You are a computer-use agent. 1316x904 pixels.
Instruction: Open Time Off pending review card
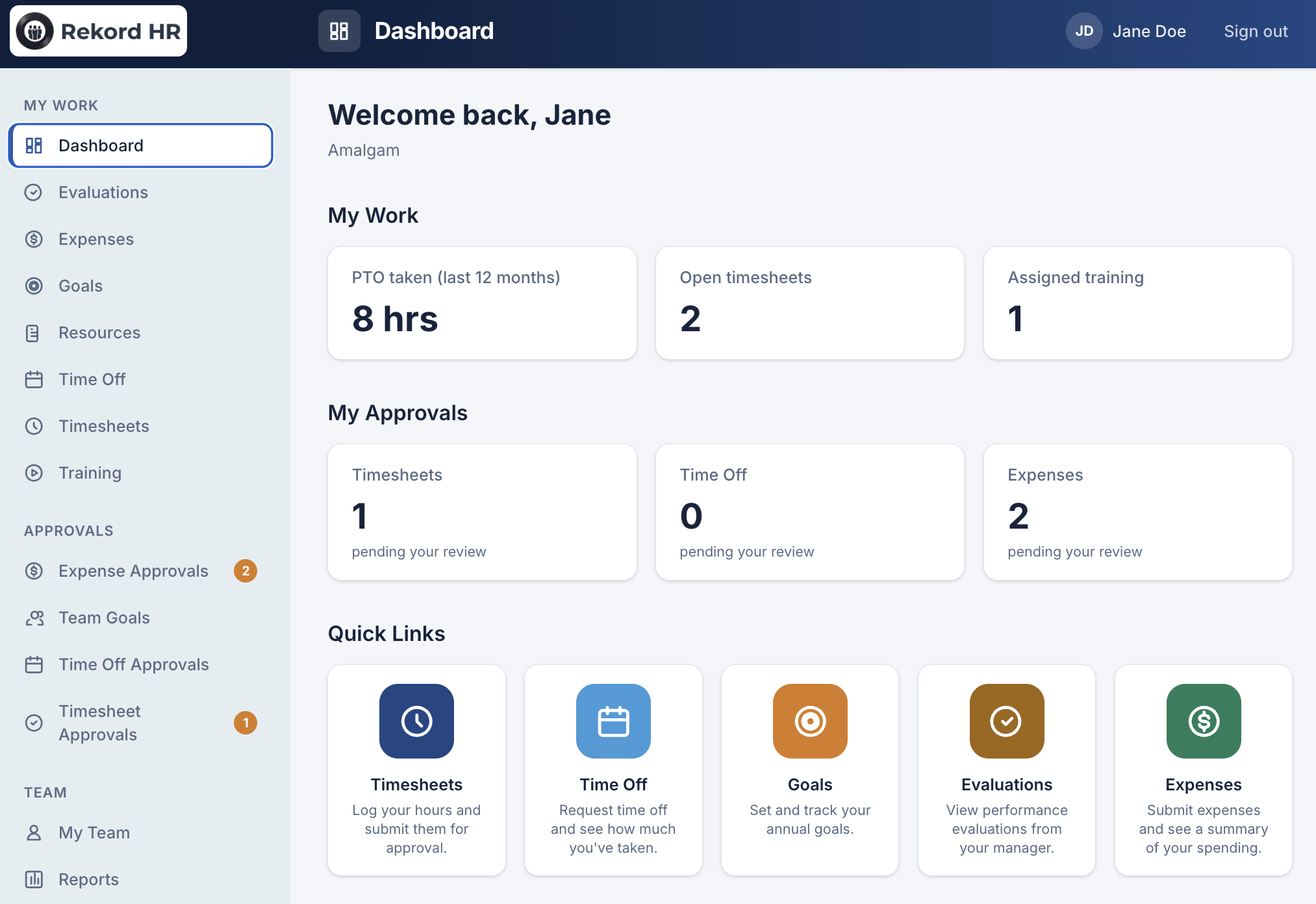tap(810, 512)
